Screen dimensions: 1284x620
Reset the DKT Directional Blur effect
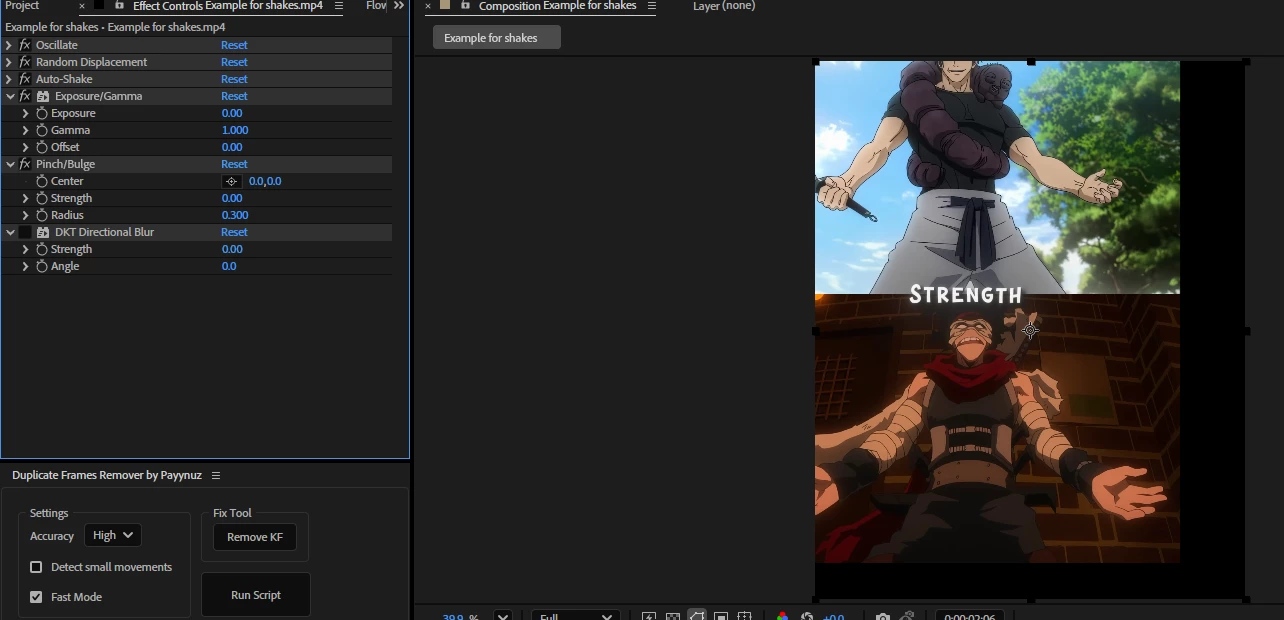click(x=234, y=232)
